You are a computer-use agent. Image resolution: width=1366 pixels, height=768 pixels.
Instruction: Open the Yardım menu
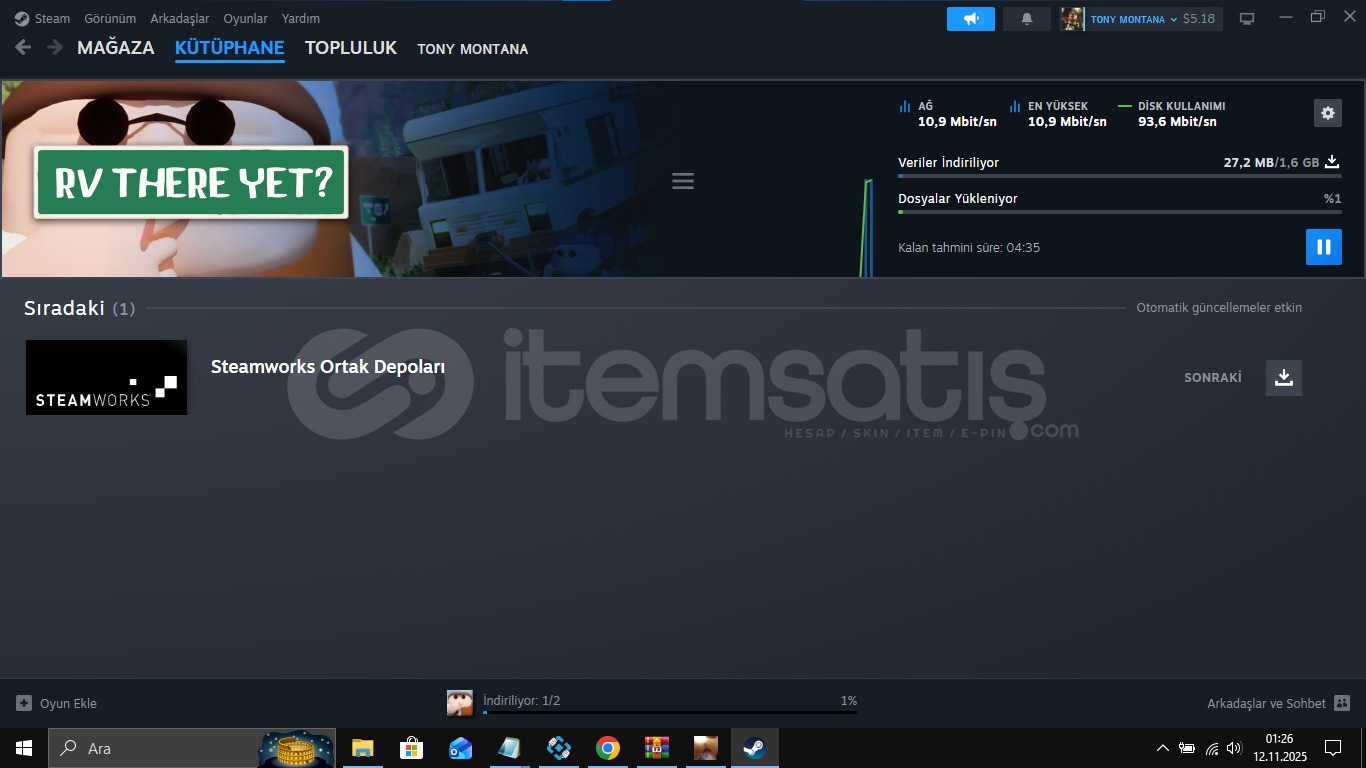click(x=301, y=19)
